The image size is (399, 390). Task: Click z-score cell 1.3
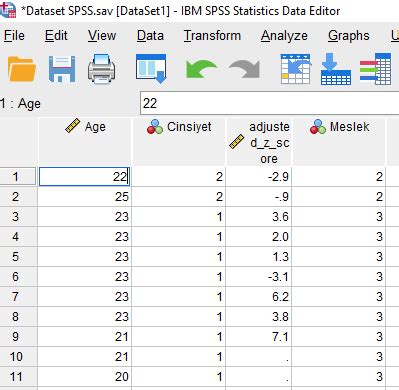tap(259, 256)
